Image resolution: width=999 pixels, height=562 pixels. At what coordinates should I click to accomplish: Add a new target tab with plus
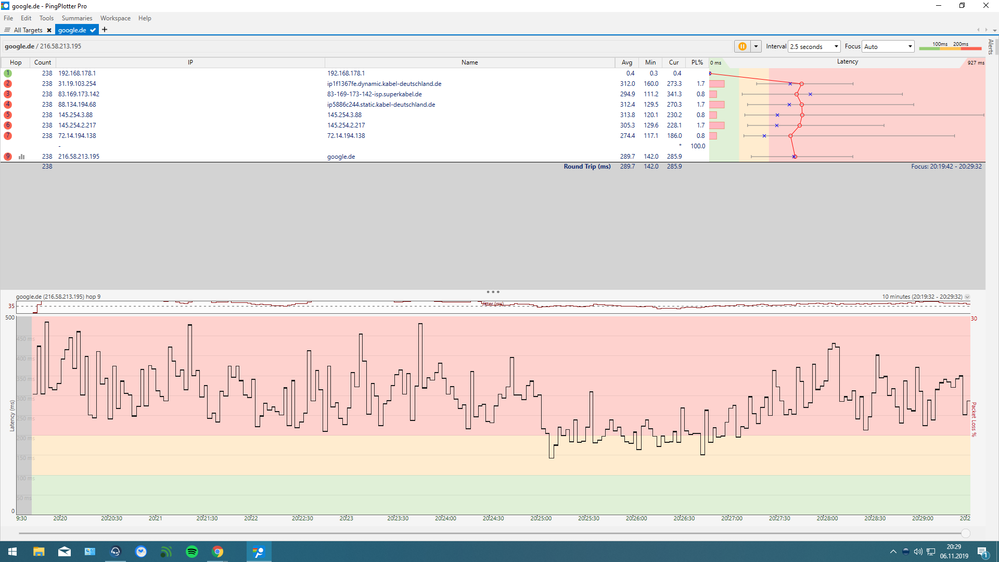(104, 30)
